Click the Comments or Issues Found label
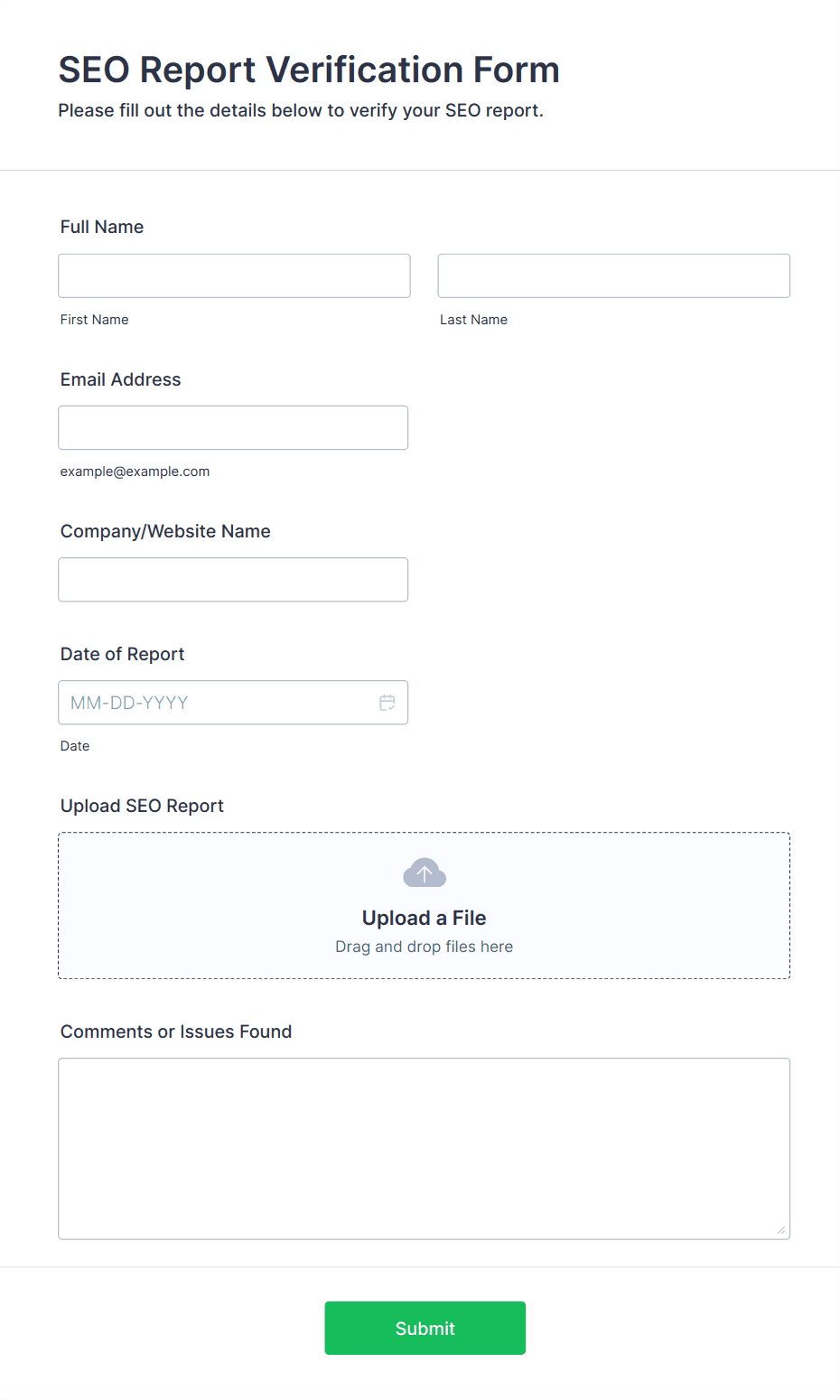 (176, 1031)
